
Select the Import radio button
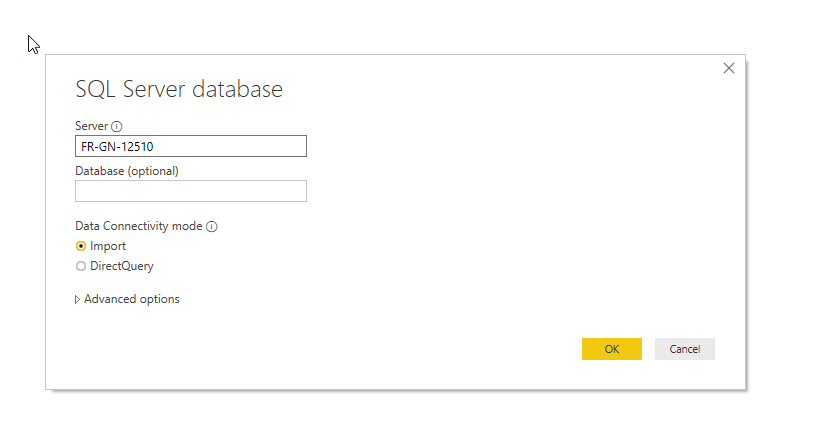(81, 246)
